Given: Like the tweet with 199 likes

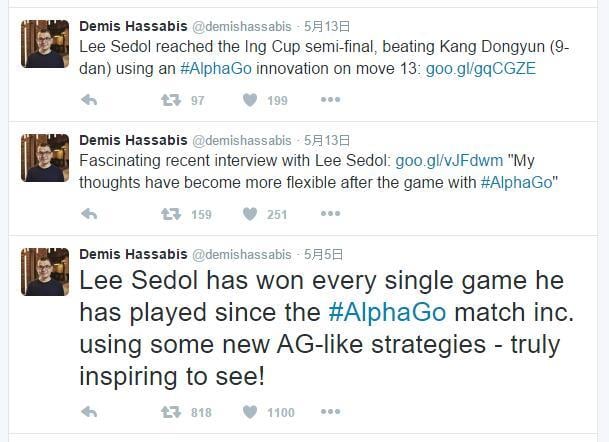Looking at the screenshot, I should [x=250, y=100].
